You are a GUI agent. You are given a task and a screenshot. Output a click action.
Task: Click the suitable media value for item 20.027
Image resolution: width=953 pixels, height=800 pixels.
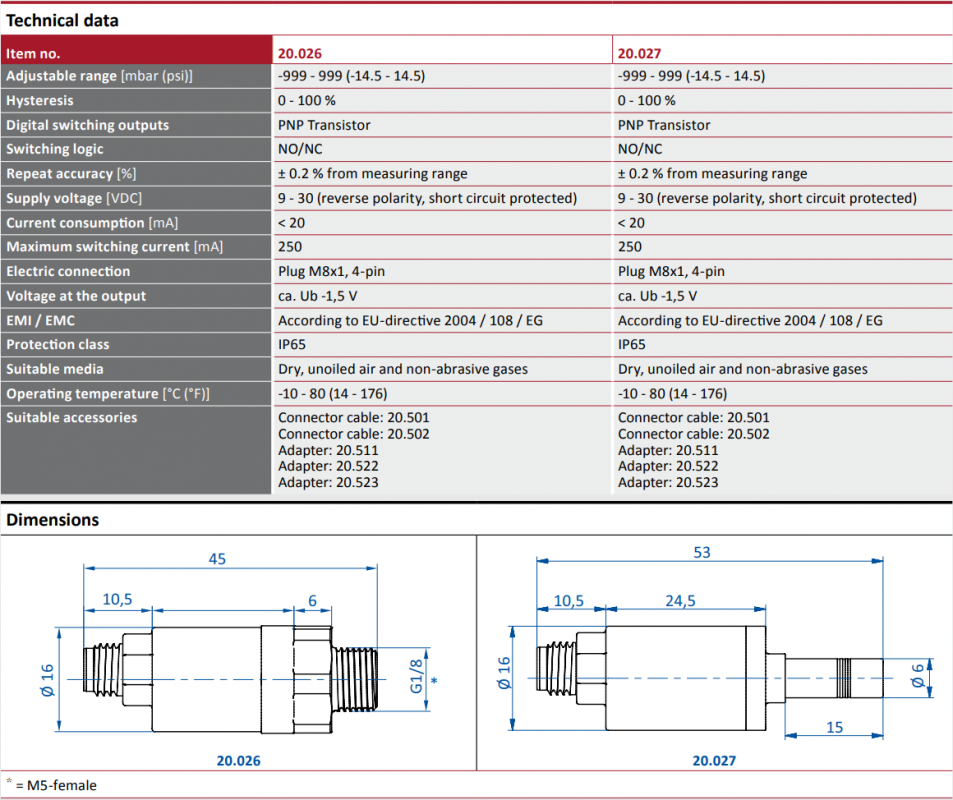click(x=743, y=369)
